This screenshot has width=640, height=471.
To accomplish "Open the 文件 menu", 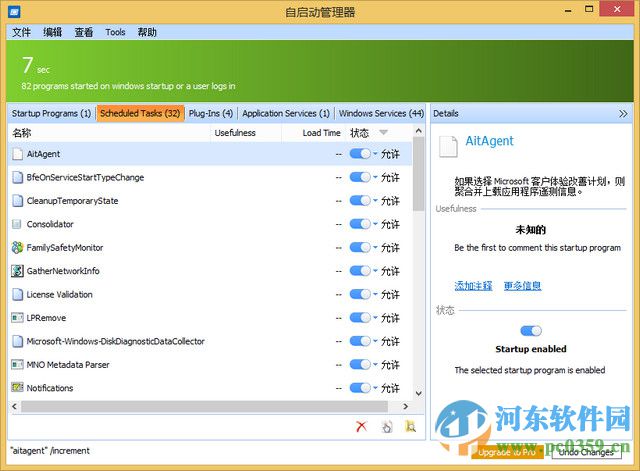I will [21, 32].
